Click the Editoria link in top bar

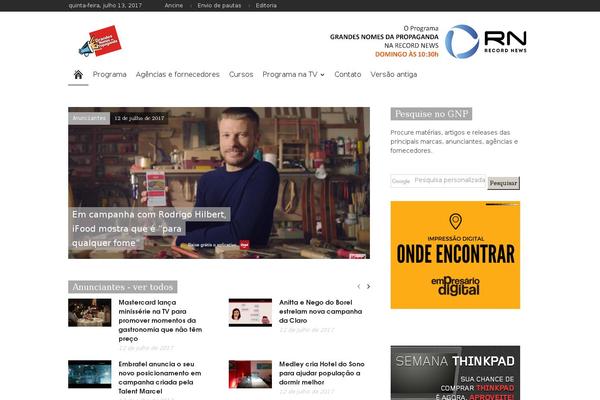[266, 5]
